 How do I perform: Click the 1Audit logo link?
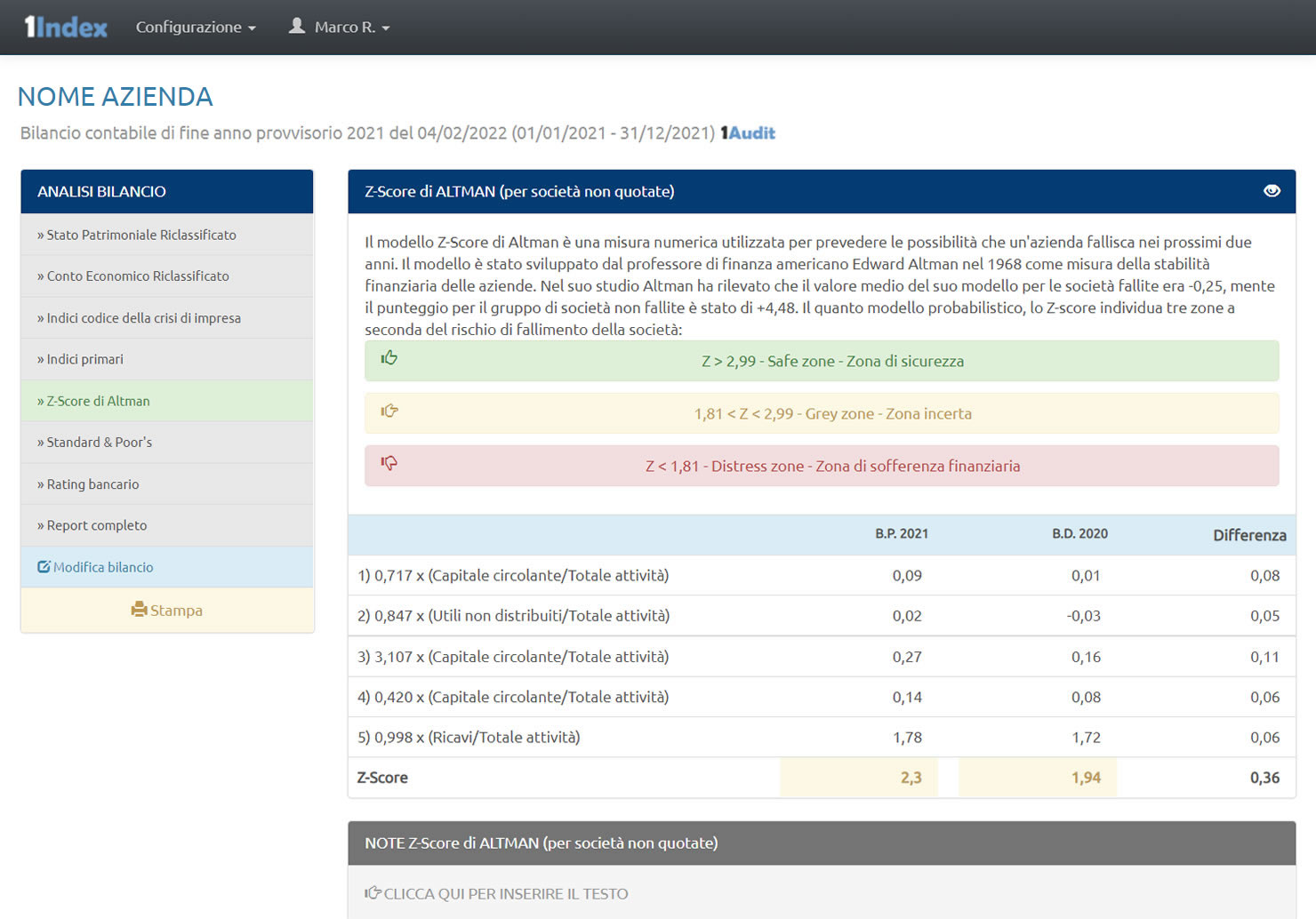coord(748,133)
